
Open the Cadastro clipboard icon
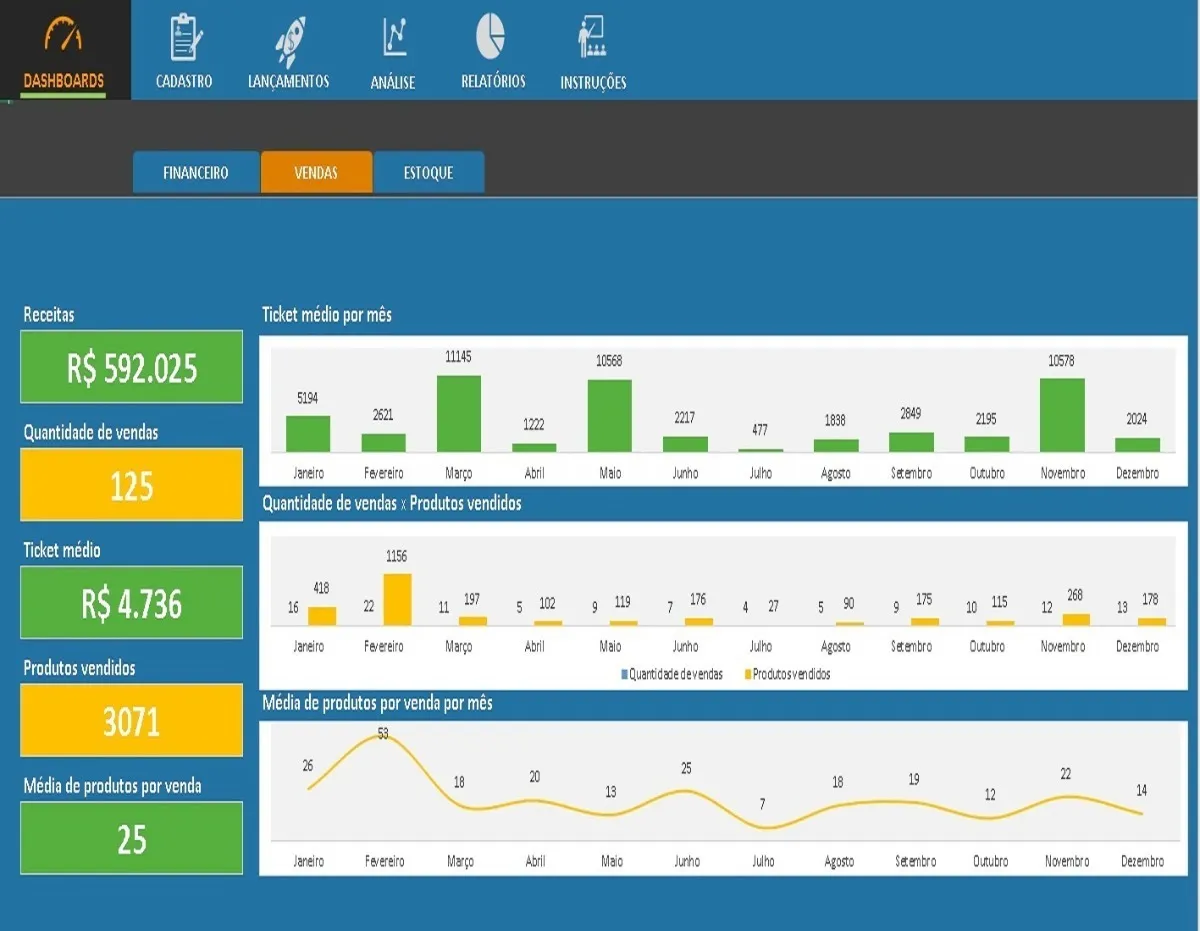click(x=184, y=38)
